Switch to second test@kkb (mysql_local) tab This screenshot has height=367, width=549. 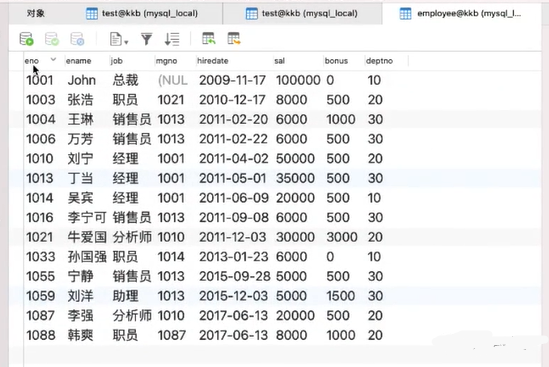tap(301, 14)
